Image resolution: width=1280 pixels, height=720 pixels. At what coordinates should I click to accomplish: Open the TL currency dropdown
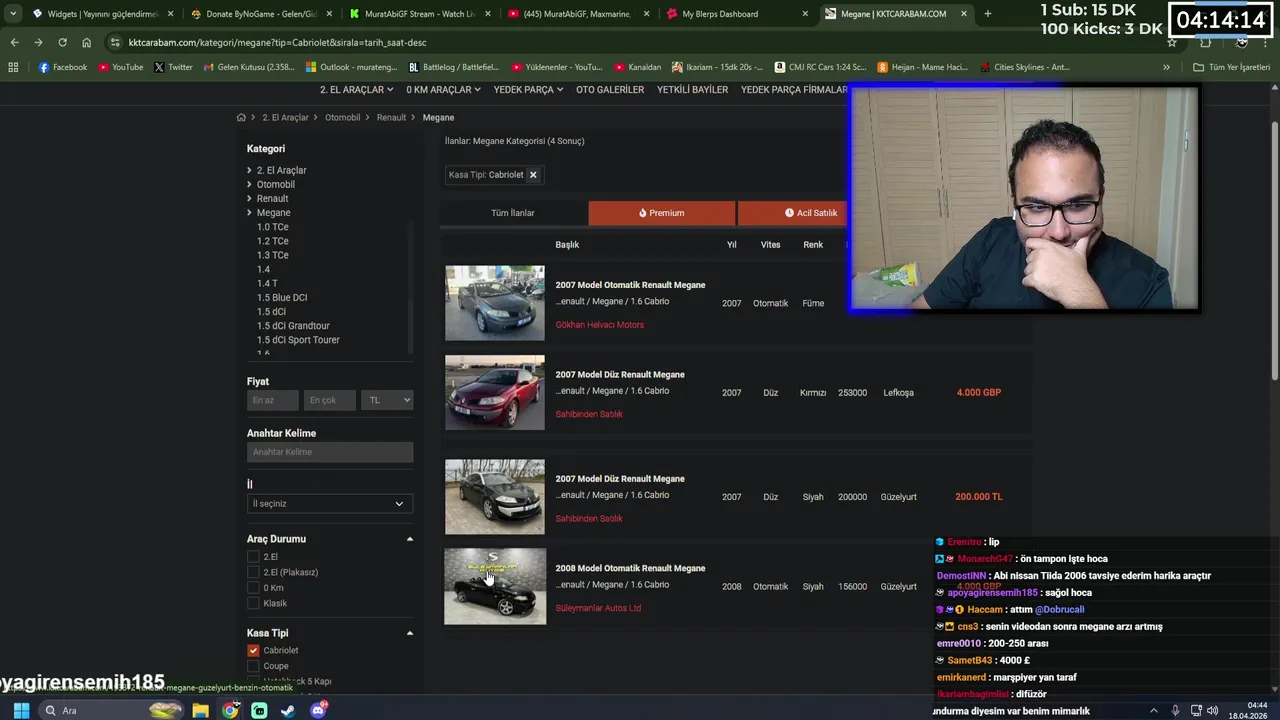[x=387, y=400]
